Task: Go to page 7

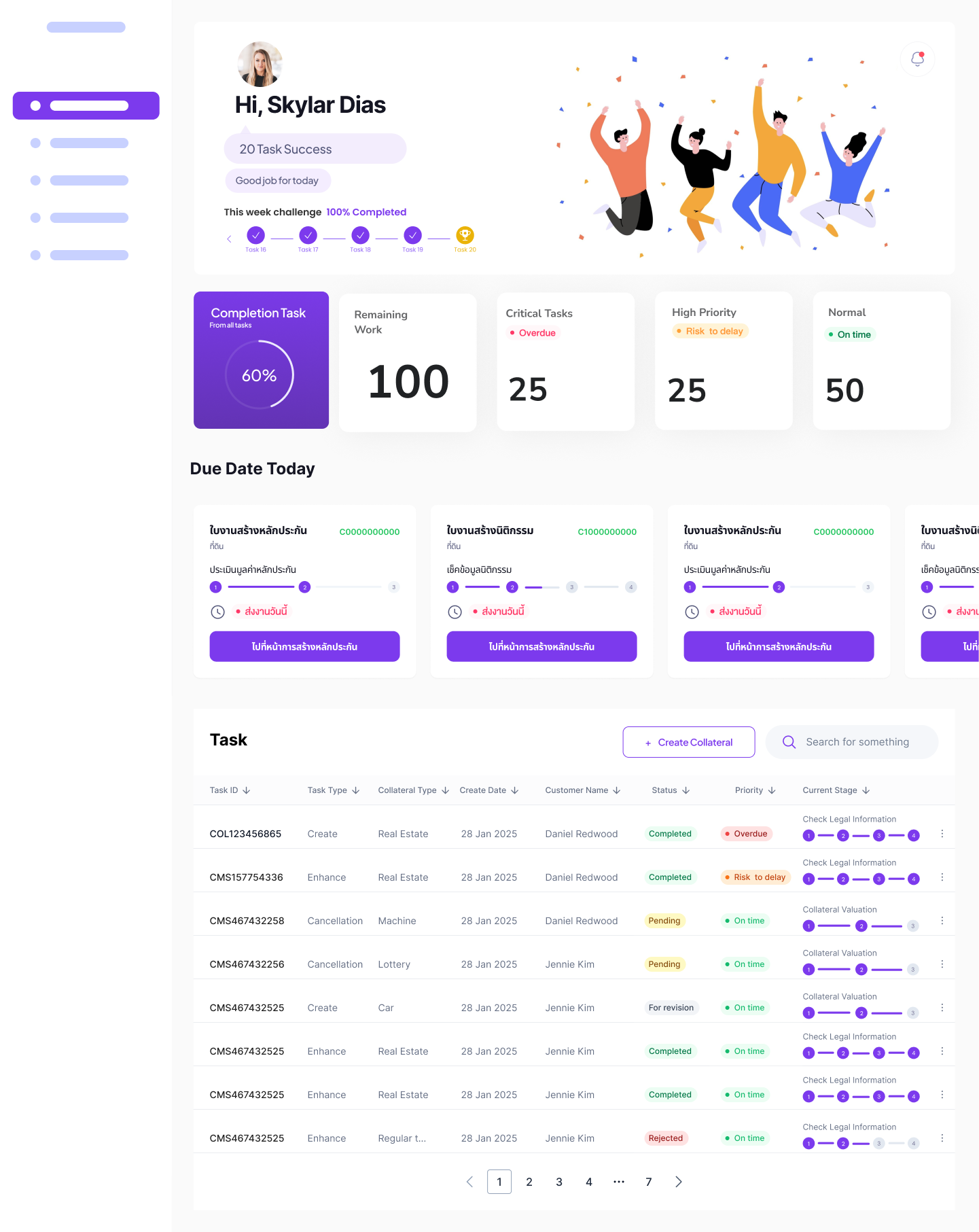Action: [649, 1182]
